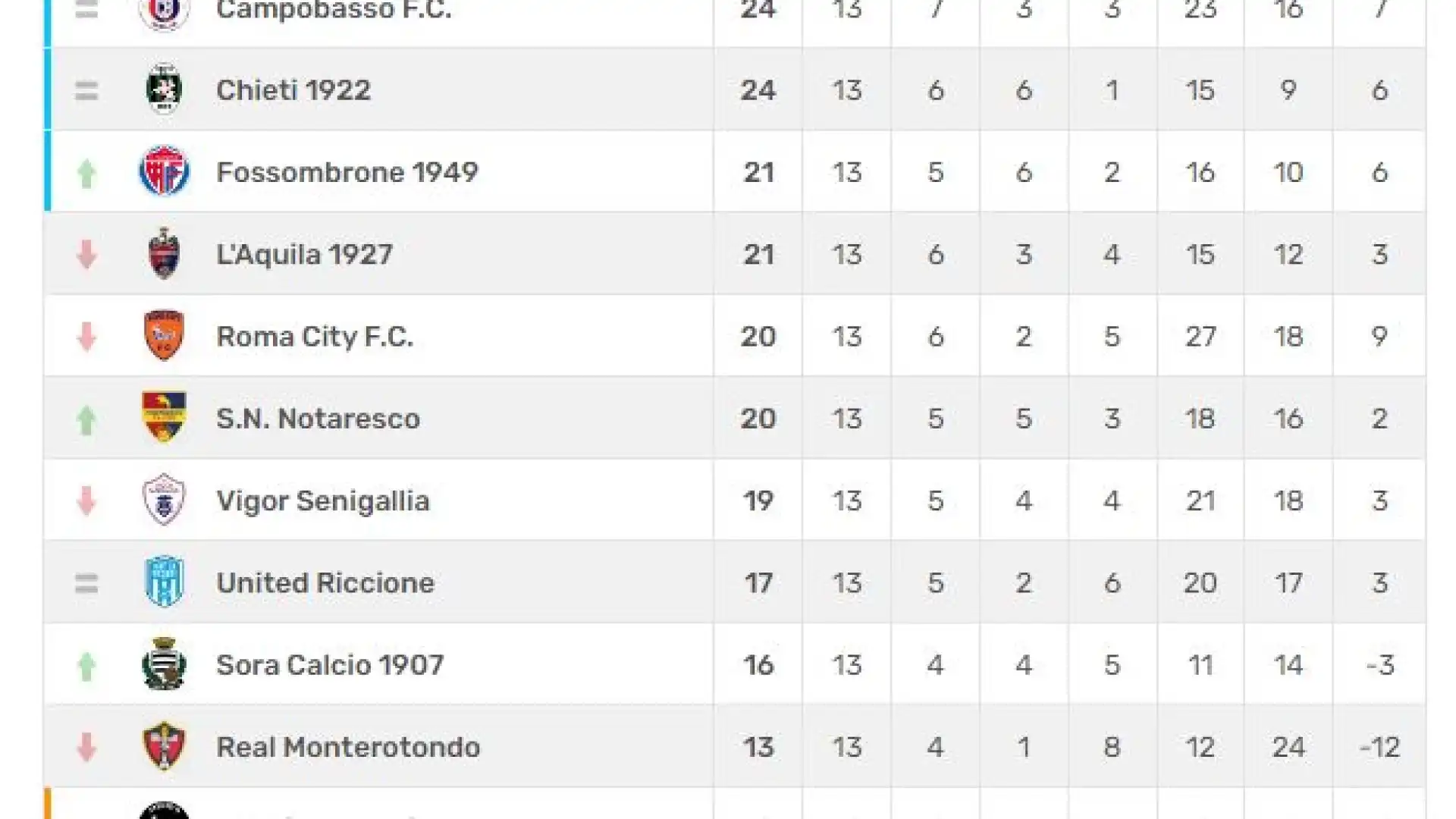The image size is (1456, 819).
Task: Click the United Riccione light-blue logo
Action: [x=164, y=582]
